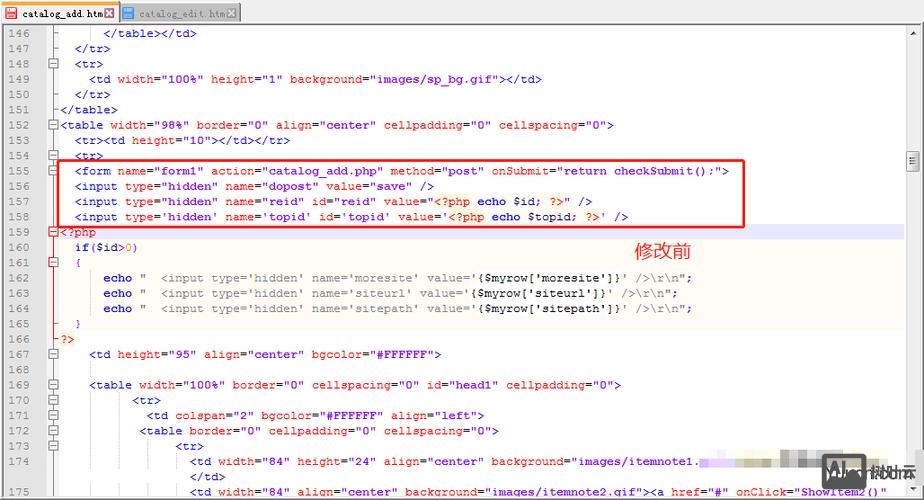Collapse the form fold at line 155
This screenshot has height=500, width=924.
(54, 171)
